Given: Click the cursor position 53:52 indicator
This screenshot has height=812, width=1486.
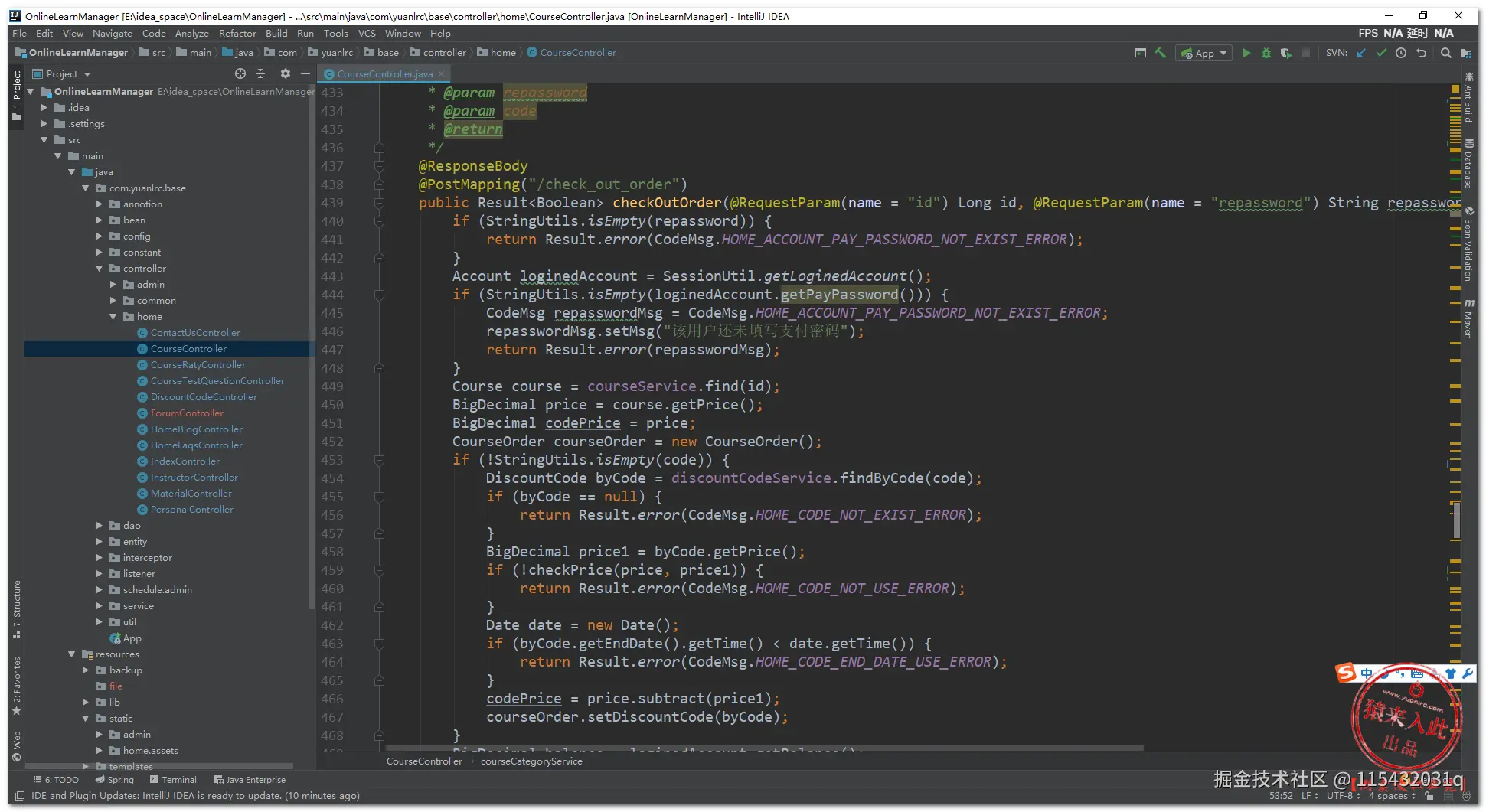Looking at the screenshot, I should click(1280, 796).
